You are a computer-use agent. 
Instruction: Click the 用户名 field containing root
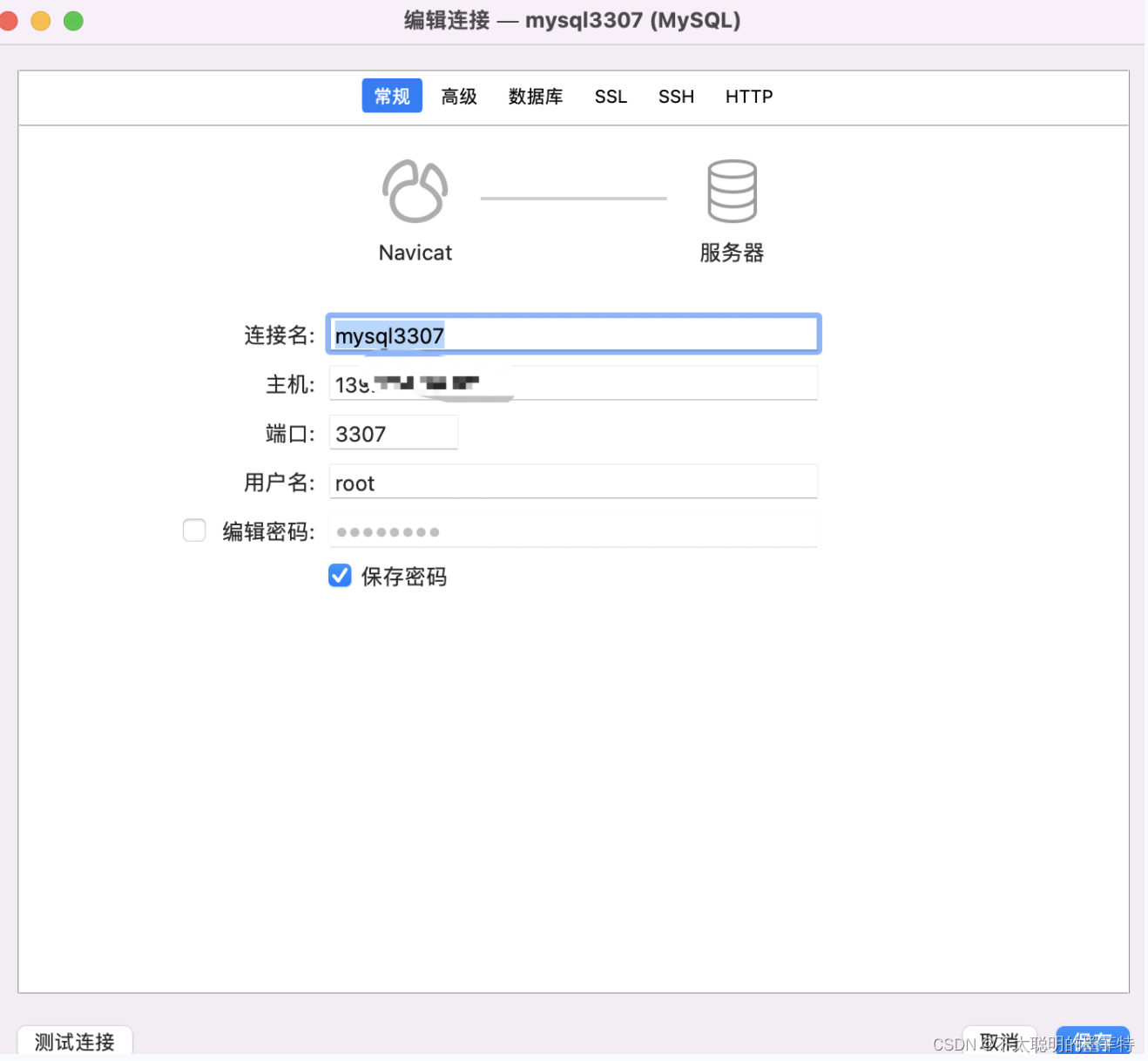[573, 482]
